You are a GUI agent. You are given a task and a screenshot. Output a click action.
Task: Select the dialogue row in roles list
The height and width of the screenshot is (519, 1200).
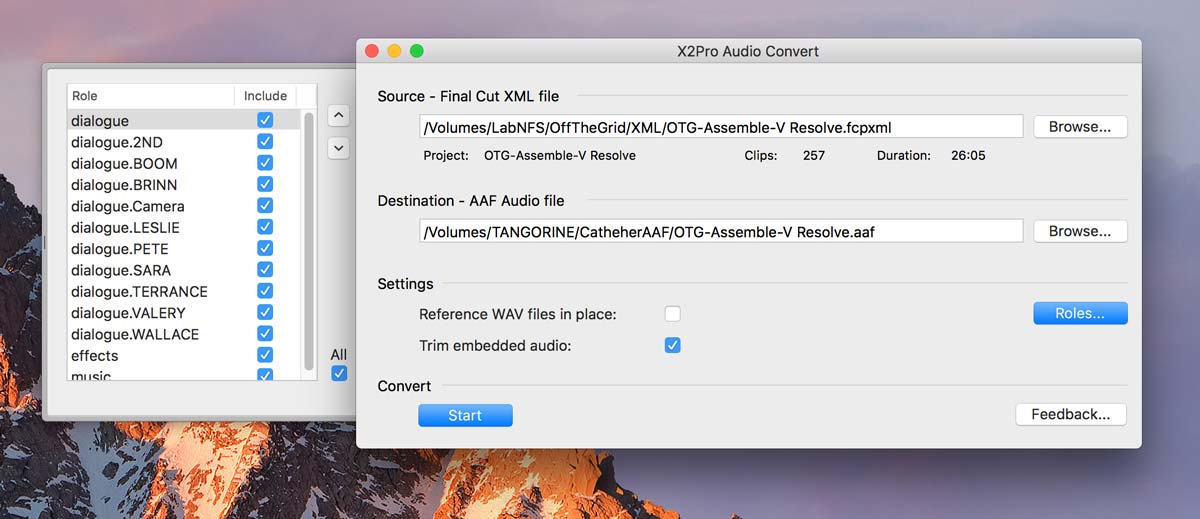[x=183, y=120]
